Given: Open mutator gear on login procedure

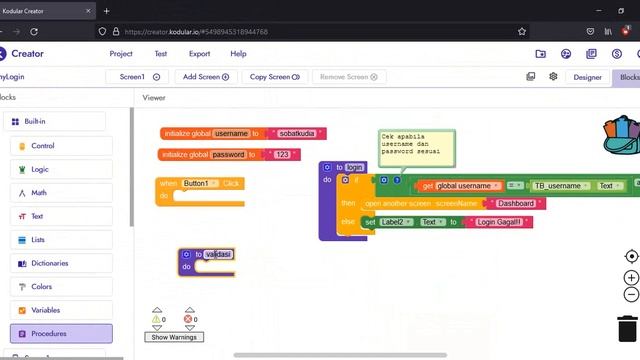Looking at the screenshot, I should (327, 167).
